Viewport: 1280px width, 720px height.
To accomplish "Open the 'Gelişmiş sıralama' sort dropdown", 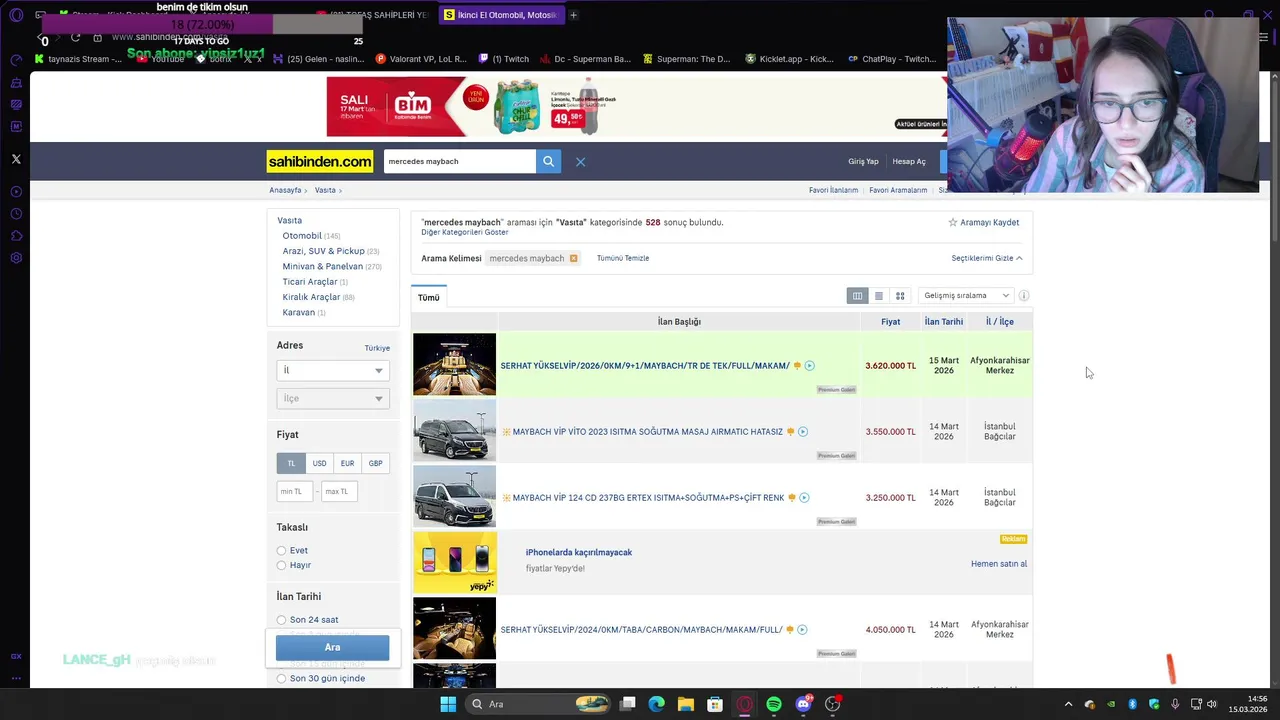I will [x=966, y=296].
